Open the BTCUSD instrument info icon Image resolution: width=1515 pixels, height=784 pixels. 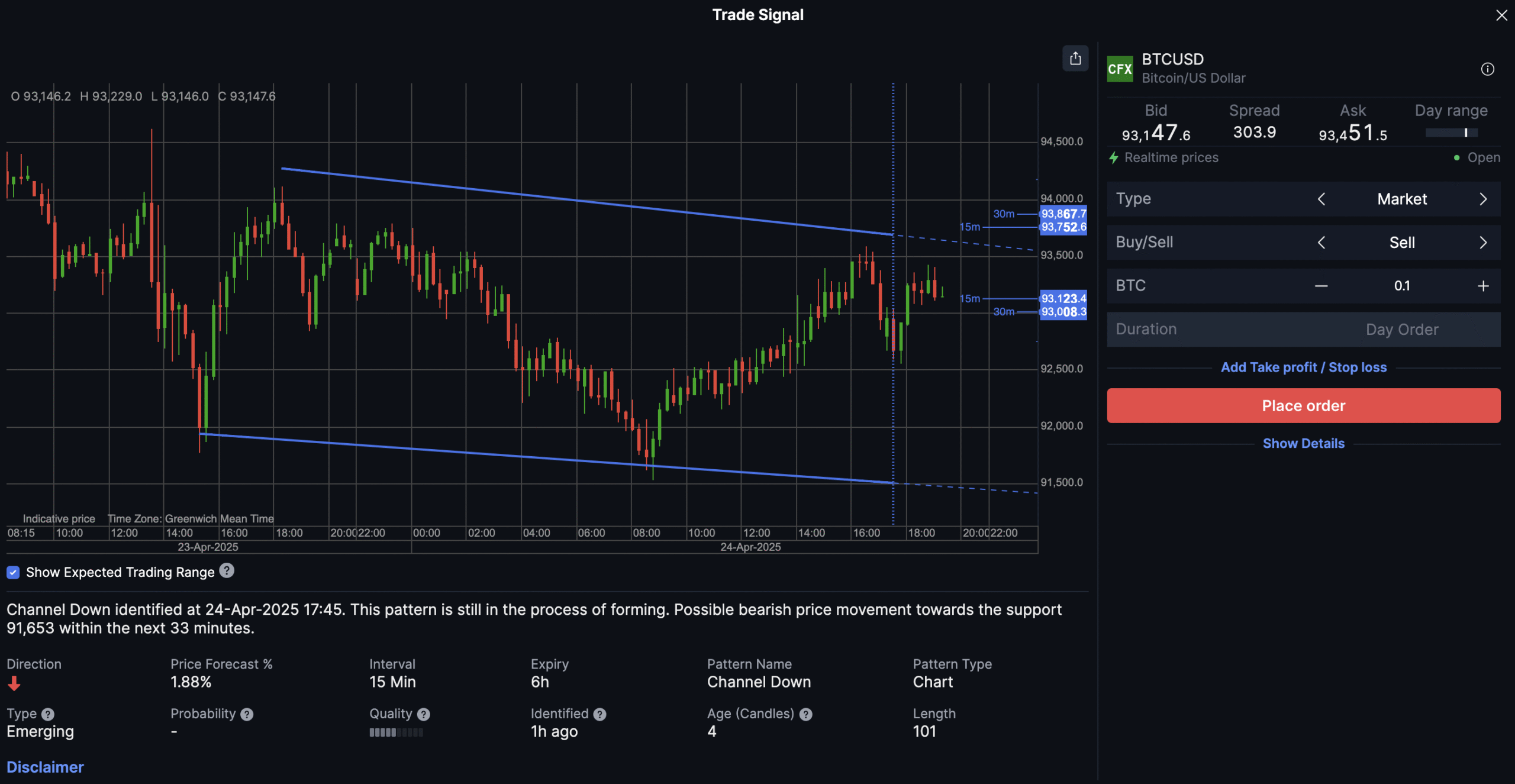(1487, 69)
